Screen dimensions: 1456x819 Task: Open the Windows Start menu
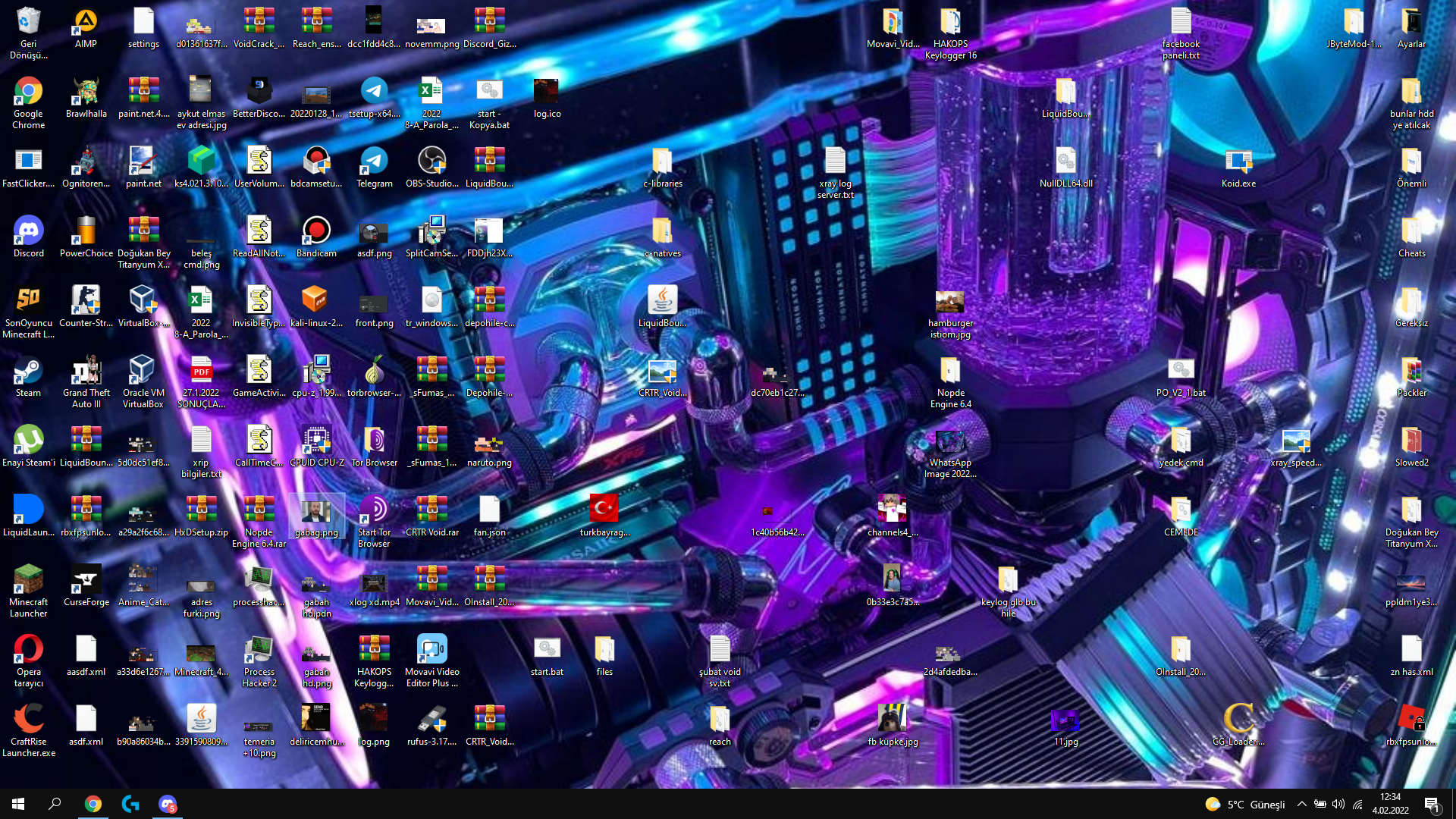click(18, 804)
